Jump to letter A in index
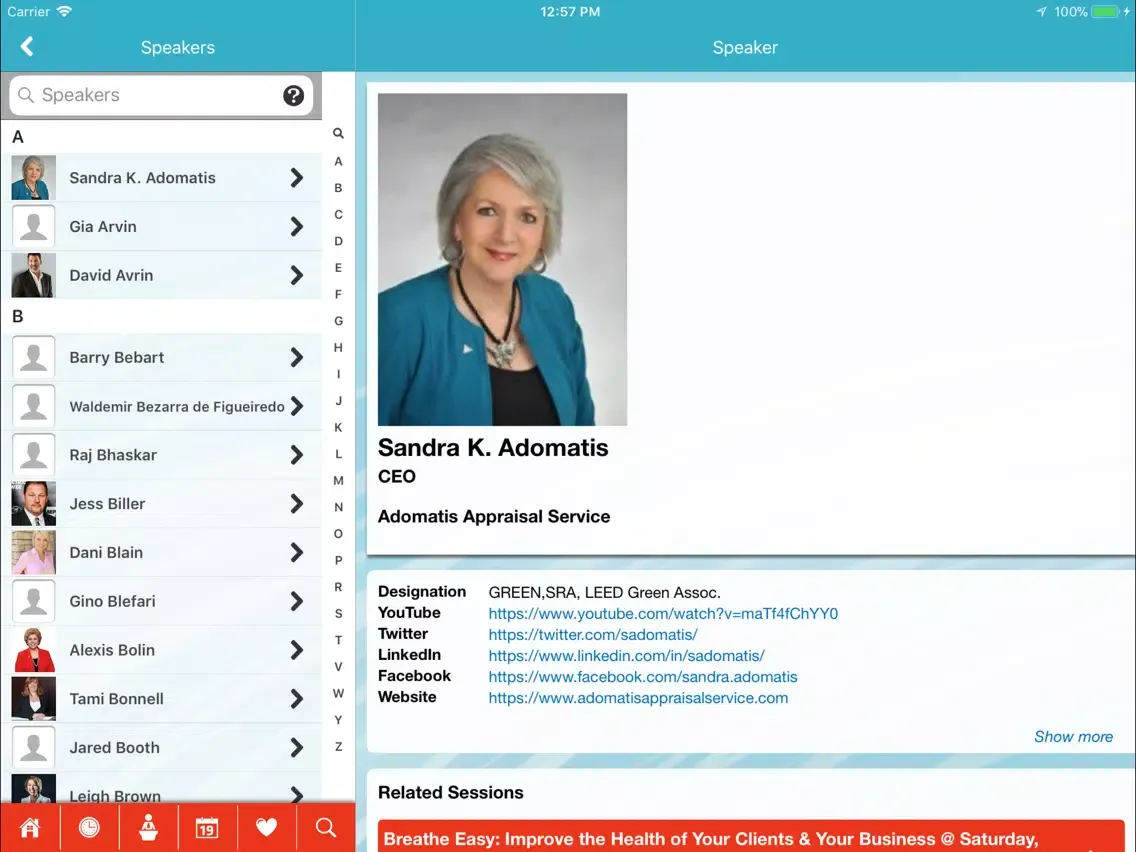The width and height of the screenshot is (1136, 852). pyautogui.click(x=338, y=162)
